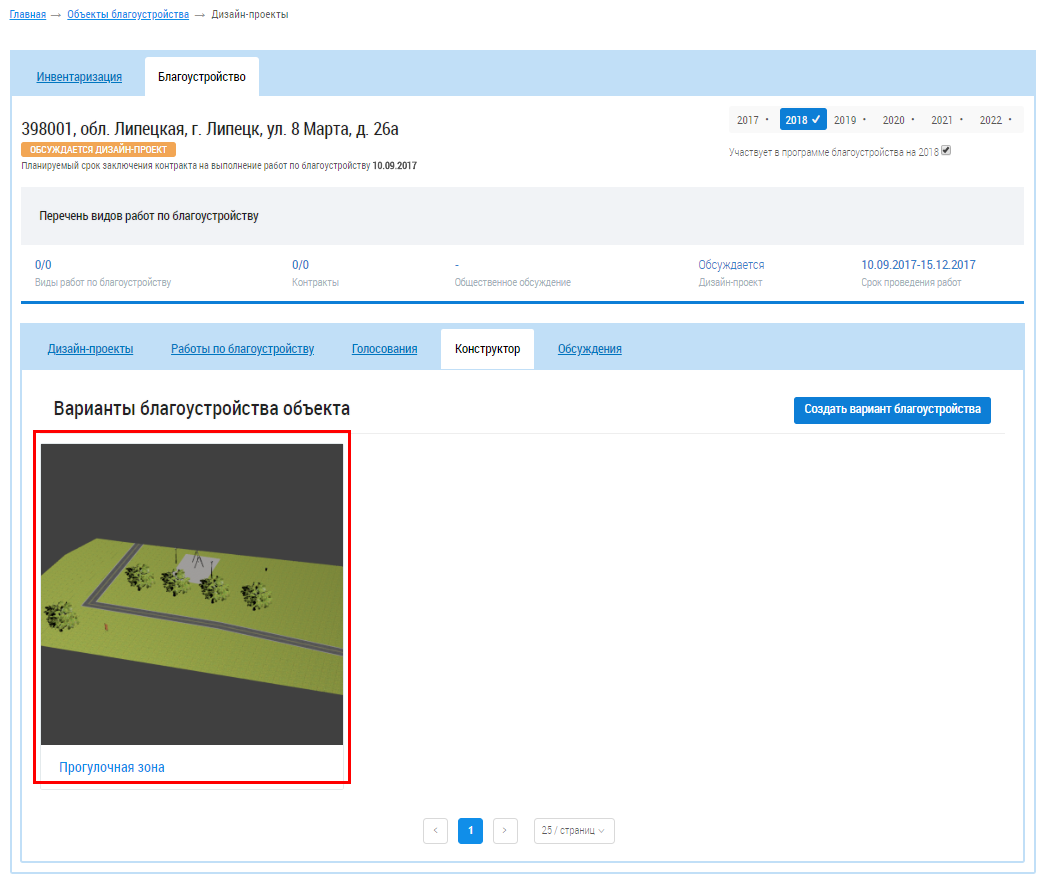Screen dimensions: 1044x885
Task: Select year 2019
Action: [x=845, y=120]
